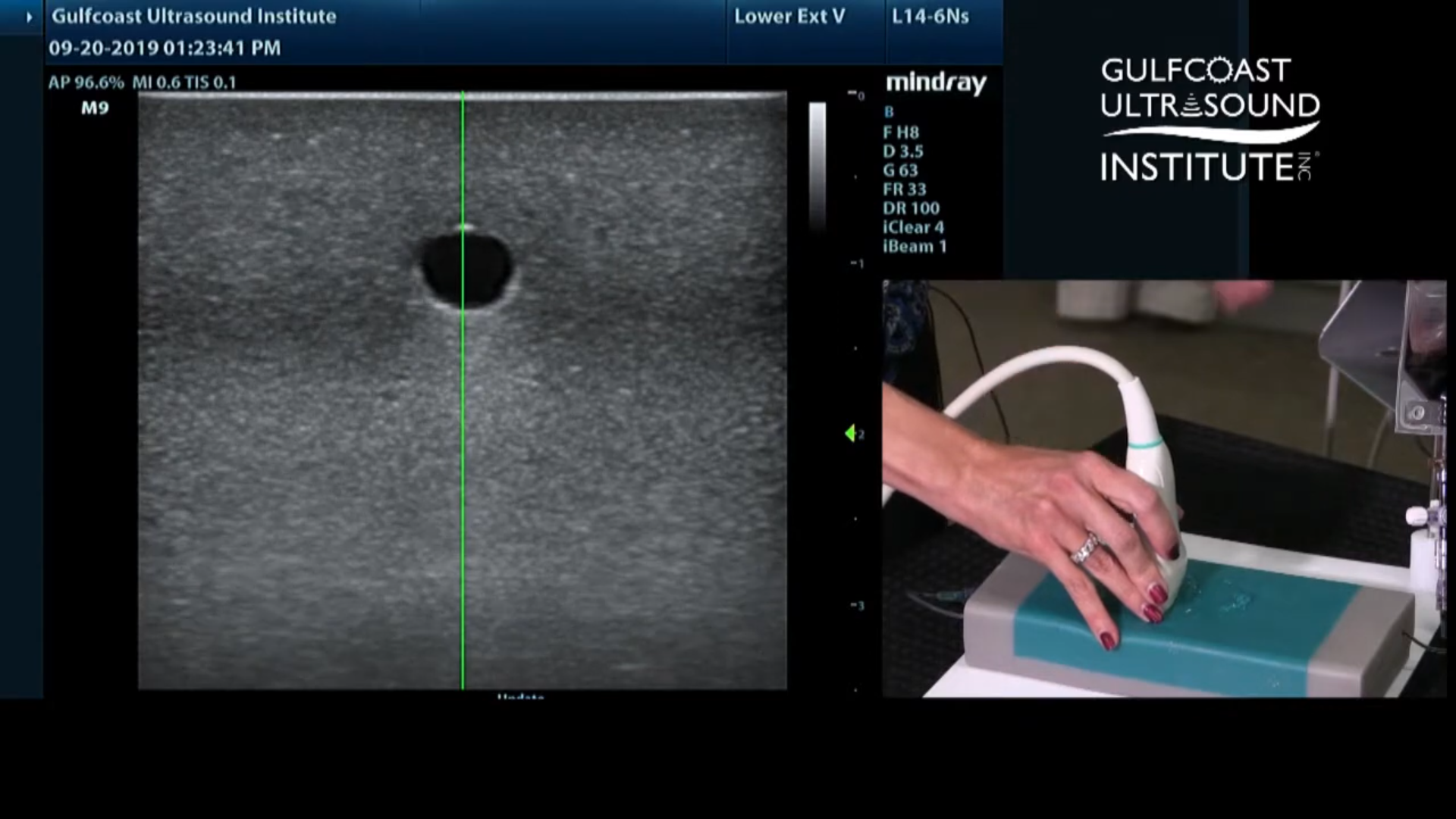Click the B mode indicator
Image resolution: width=1456 pixels, height=819 pixels.
889,112
